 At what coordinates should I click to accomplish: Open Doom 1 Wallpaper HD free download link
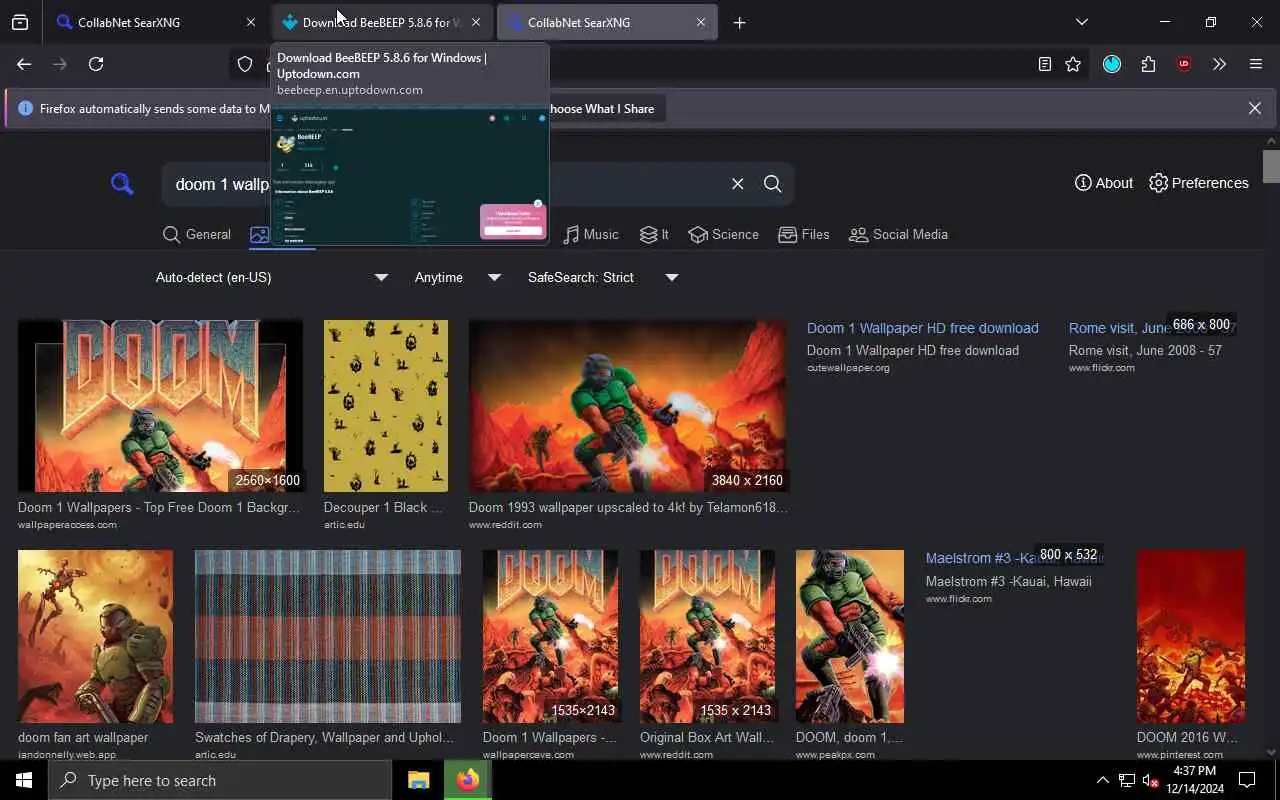(x=923, y=328)
